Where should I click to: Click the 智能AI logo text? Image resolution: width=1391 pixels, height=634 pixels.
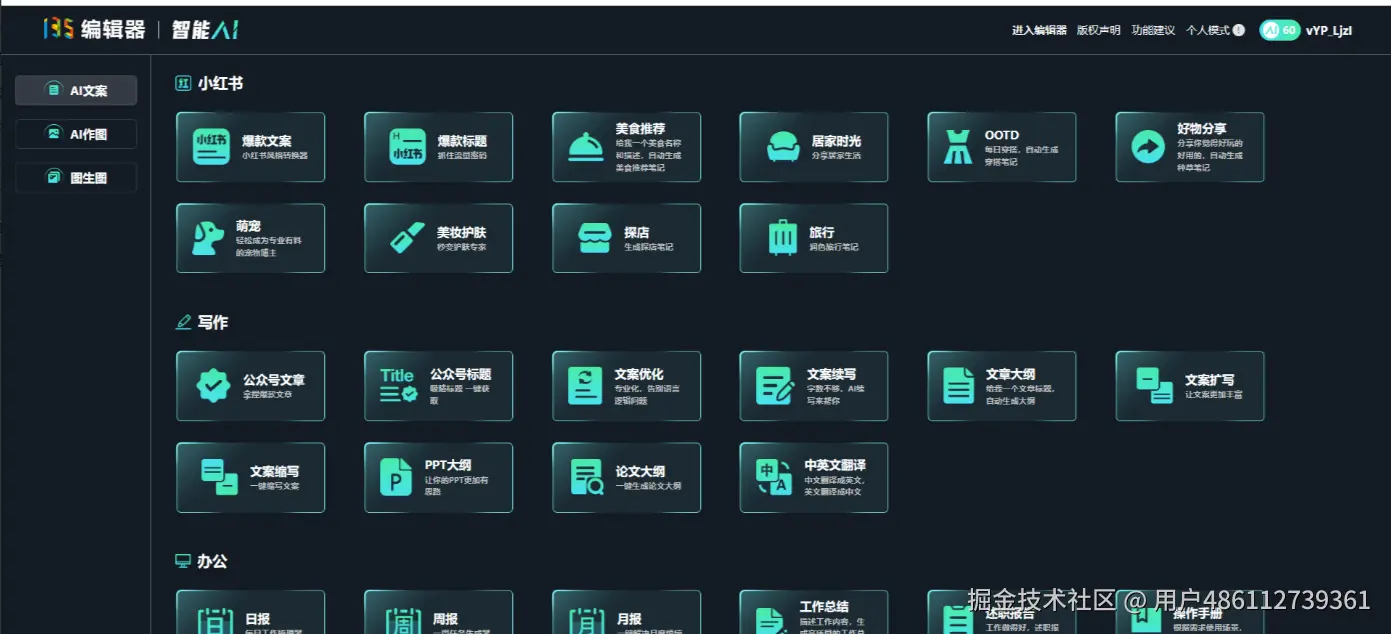point(205,30)
